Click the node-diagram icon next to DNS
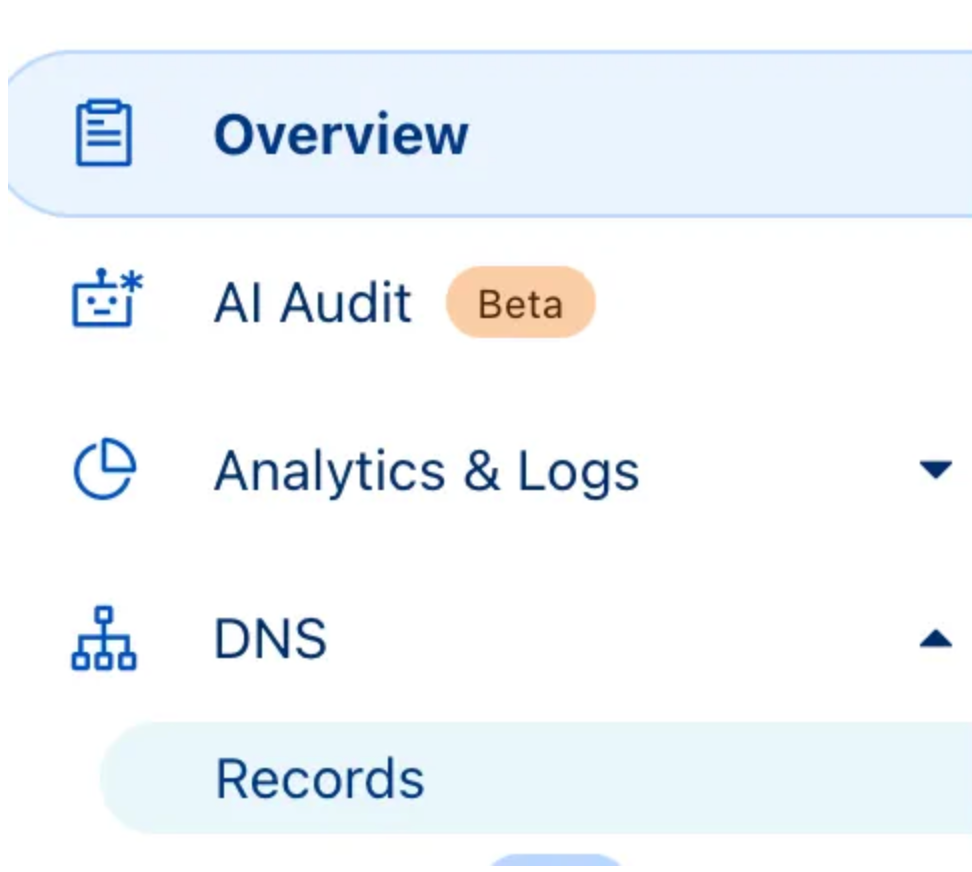The image size is (972, 872). point(103,640)
